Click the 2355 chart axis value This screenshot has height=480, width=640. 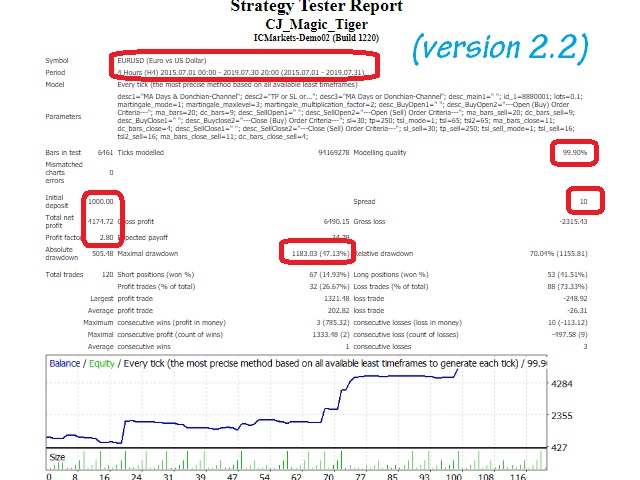[x=562, y=416]
